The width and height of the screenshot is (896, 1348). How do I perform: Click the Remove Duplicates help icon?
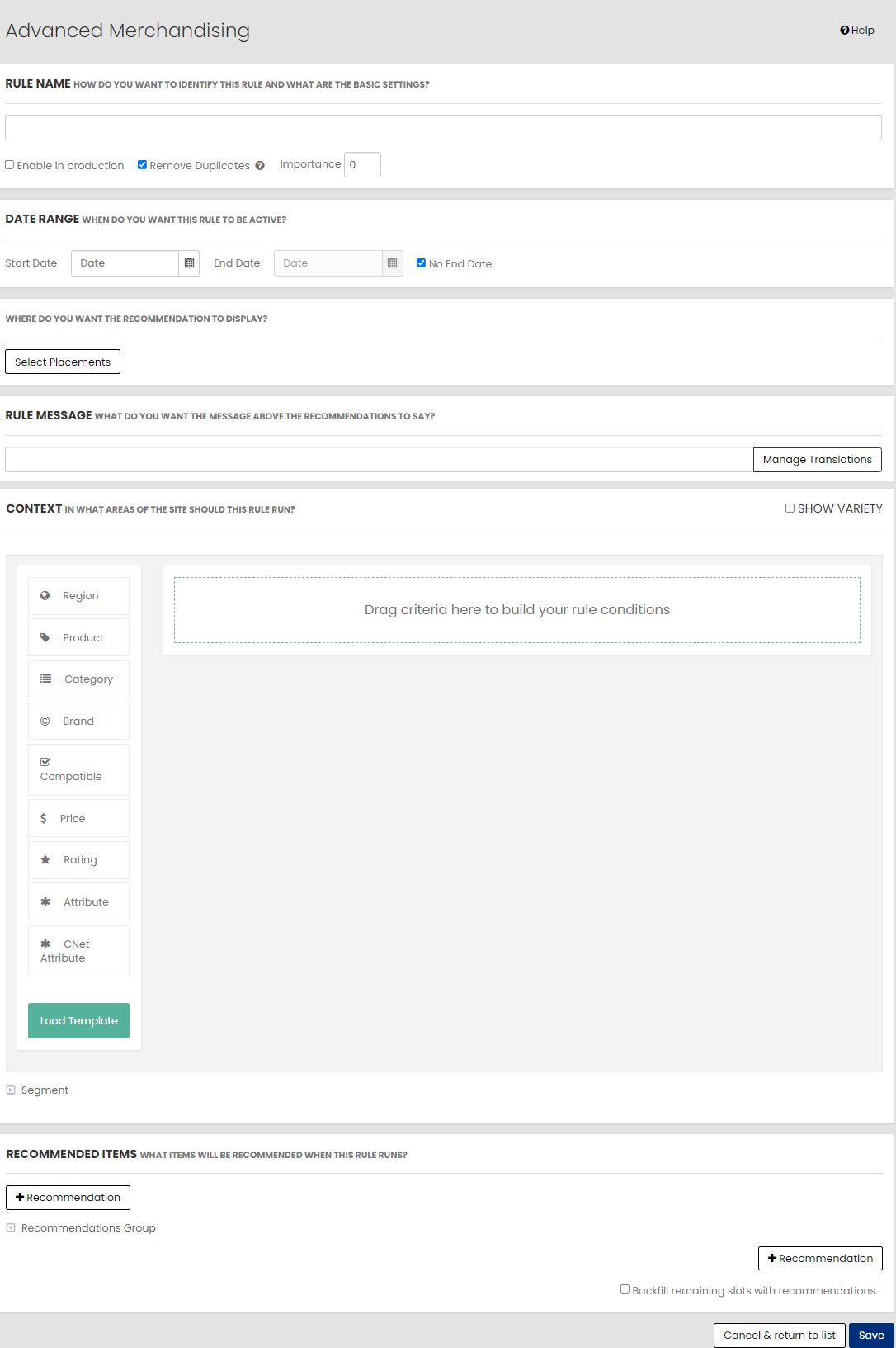click(x=260, y=165)
